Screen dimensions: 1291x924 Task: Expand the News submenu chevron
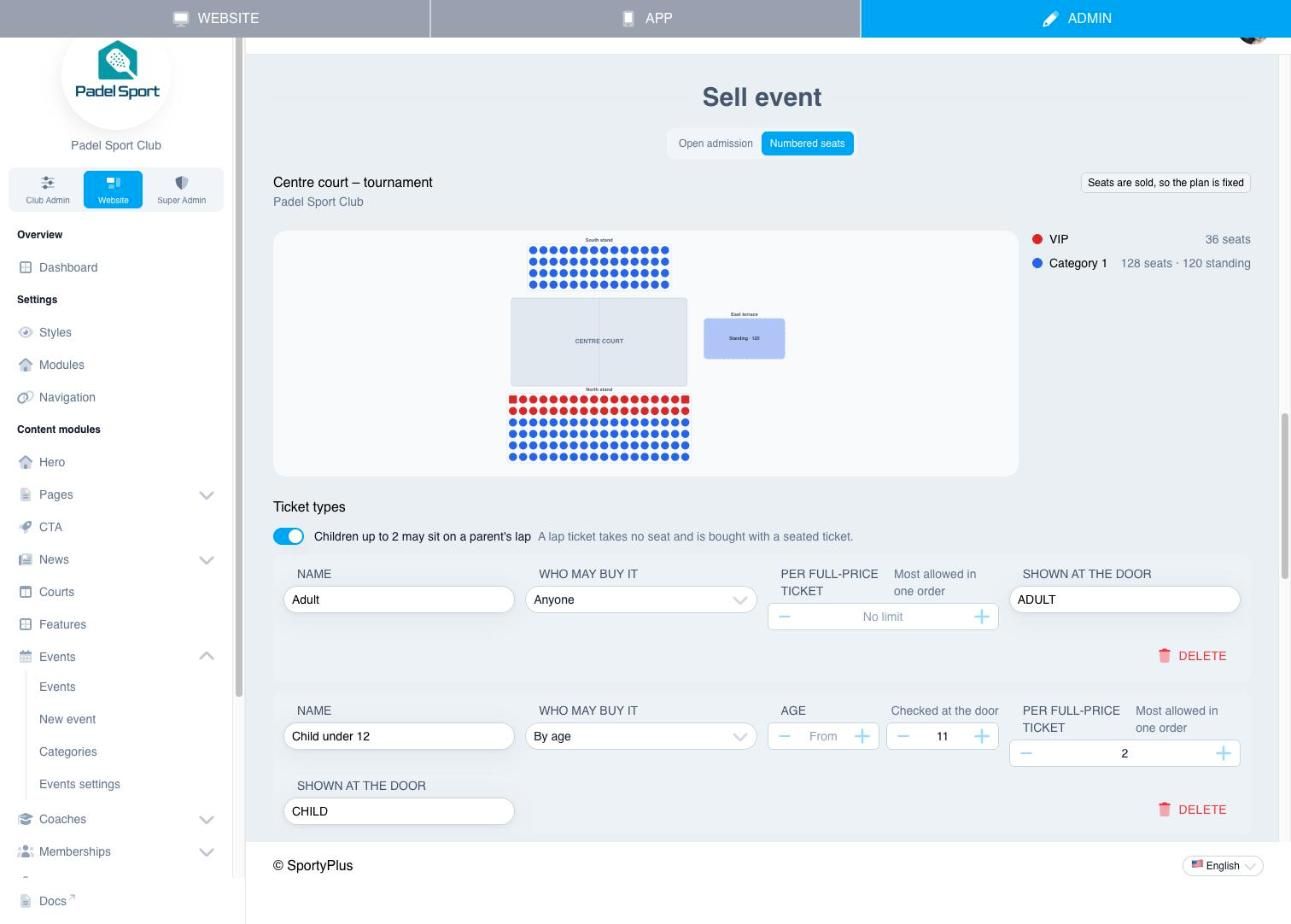click(207, 560)
